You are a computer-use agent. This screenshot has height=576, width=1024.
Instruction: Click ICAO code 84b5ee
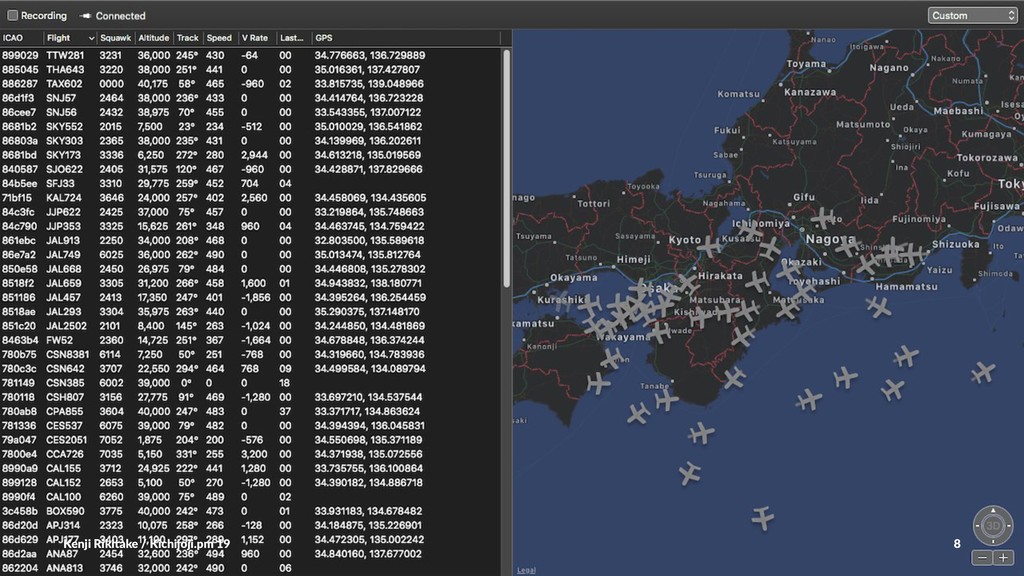[19, 184]
